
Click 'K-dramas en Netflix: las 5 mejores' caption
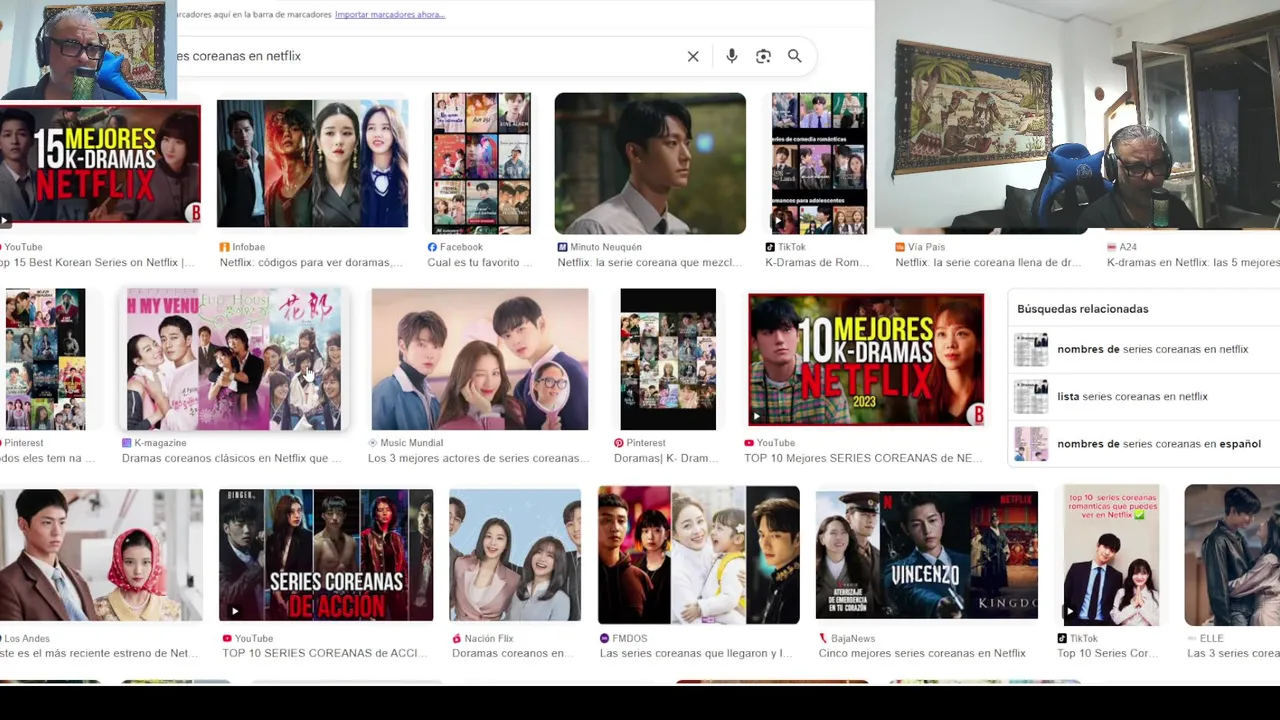tap(1193, 262)
